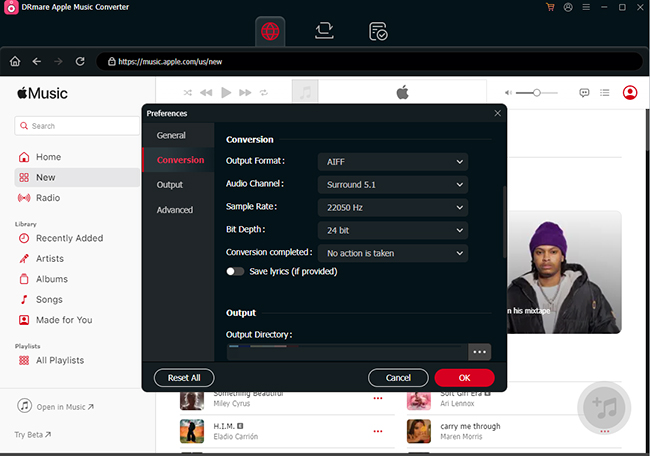Open the converted history tab icon
Screen dimensions: 650x456
pos(378,32)
